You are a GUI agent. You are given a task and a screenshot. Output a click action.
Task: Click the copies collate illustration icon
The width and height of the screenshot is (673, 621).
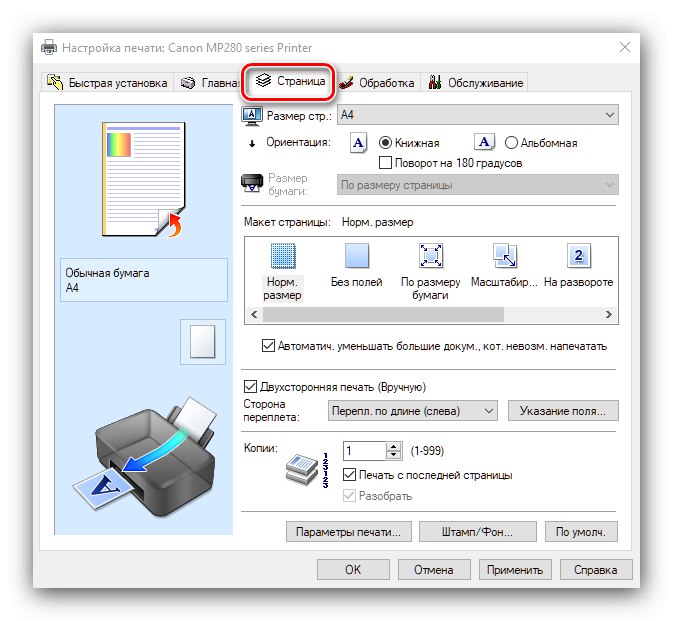point(307,470)
